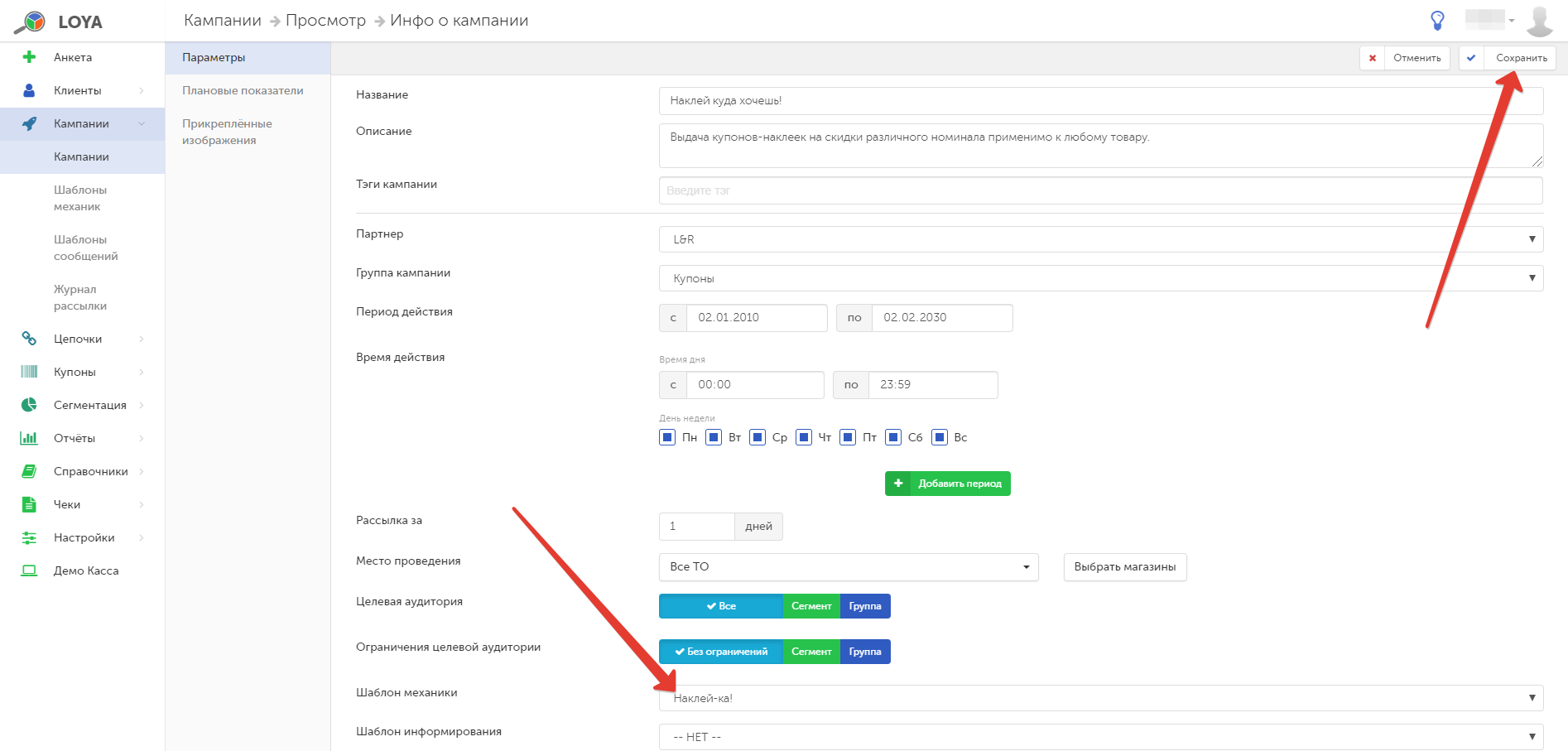
Task: Click the end time 23:59 field
Action: point(933,385)
